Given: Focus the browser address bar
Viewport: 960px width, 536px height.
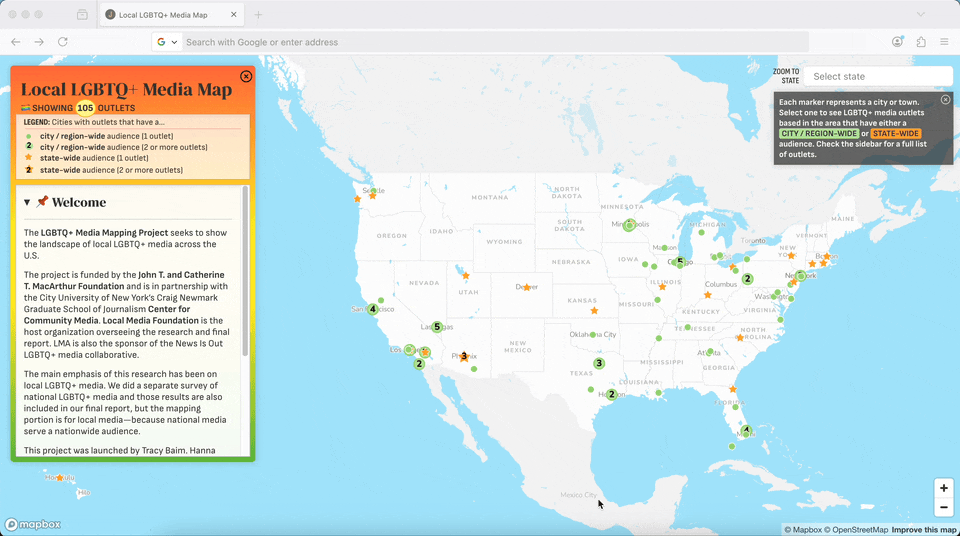Looking at the screenshot, I should pos(495,42).
